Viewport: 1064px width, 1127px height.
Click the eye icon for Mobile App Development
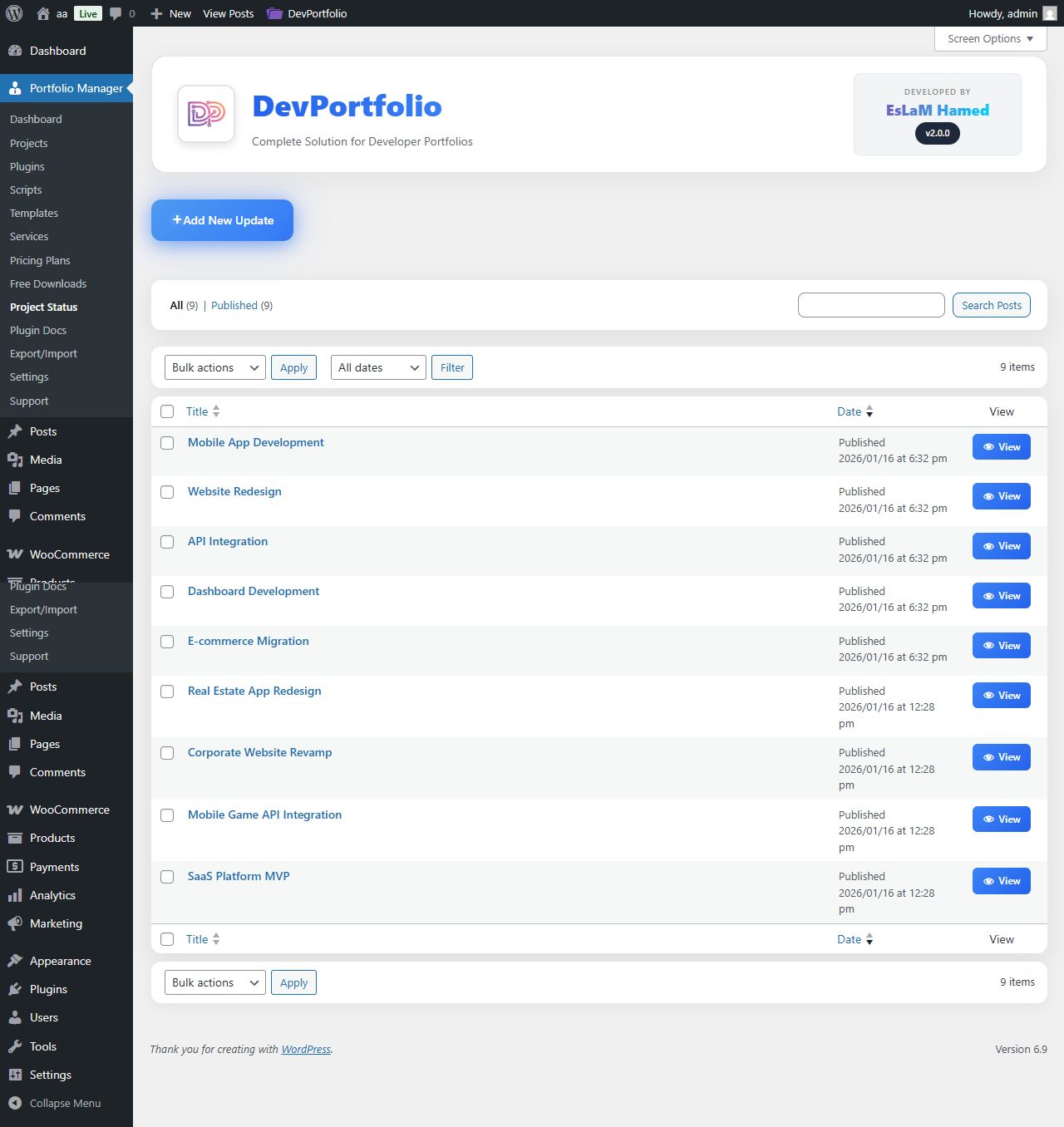point(989,447)
